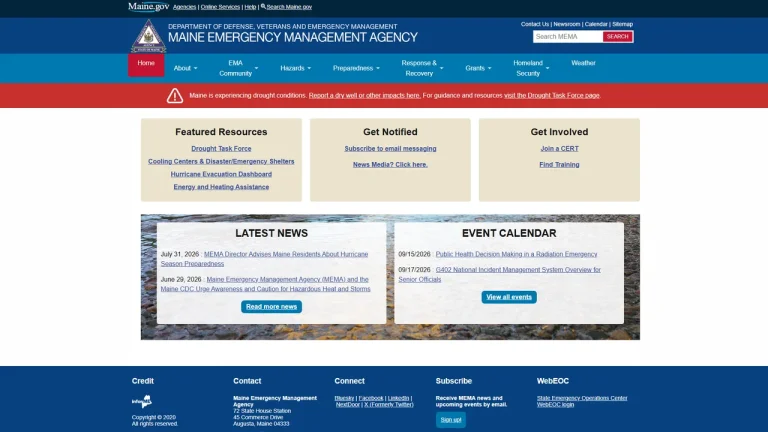Click the InforME credit logo in footer
Viewport: 768px width, 432px height.
tap(142, 402)
